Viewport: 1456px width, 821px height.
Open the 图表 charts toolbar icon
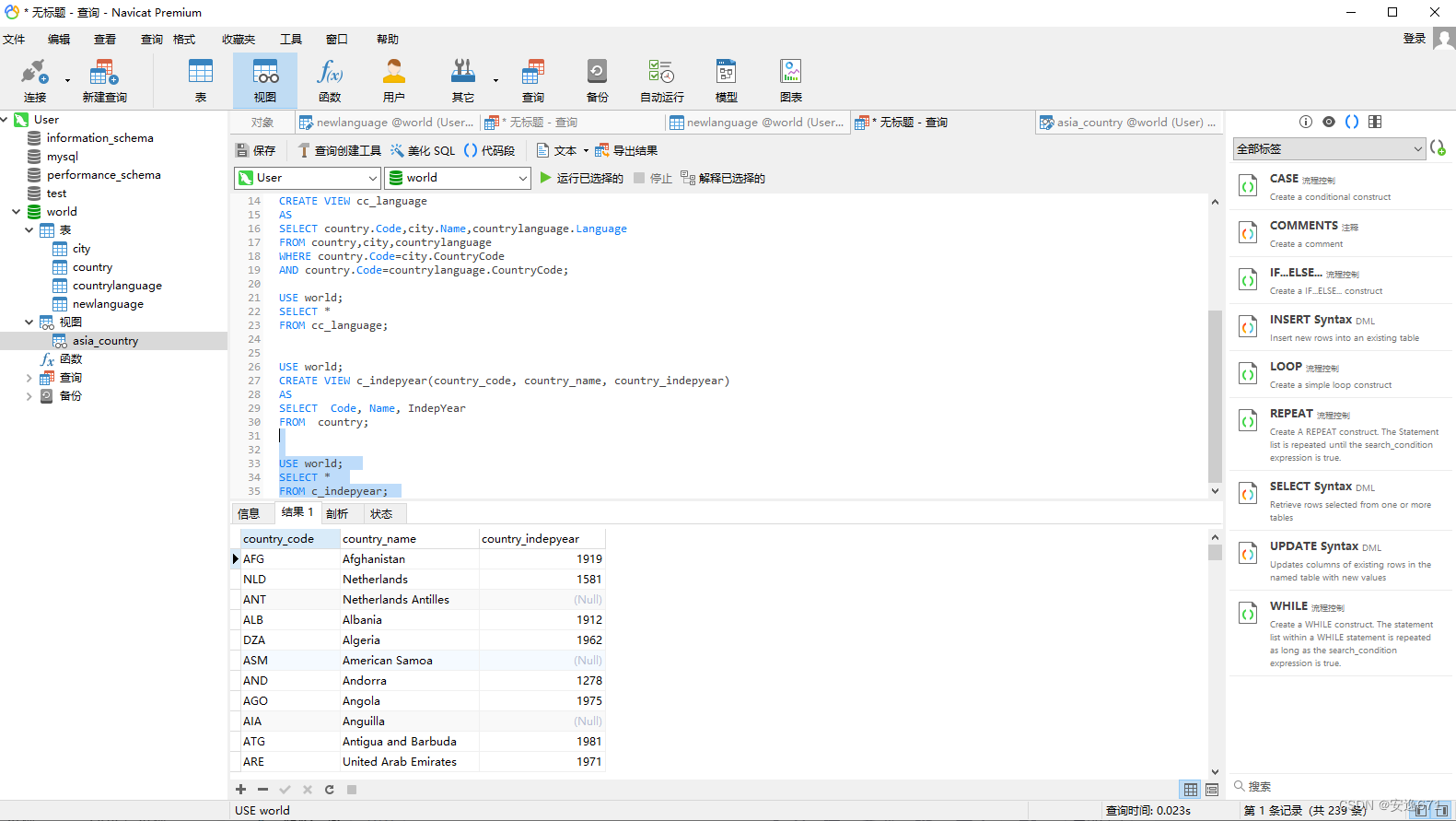(791, 81)
